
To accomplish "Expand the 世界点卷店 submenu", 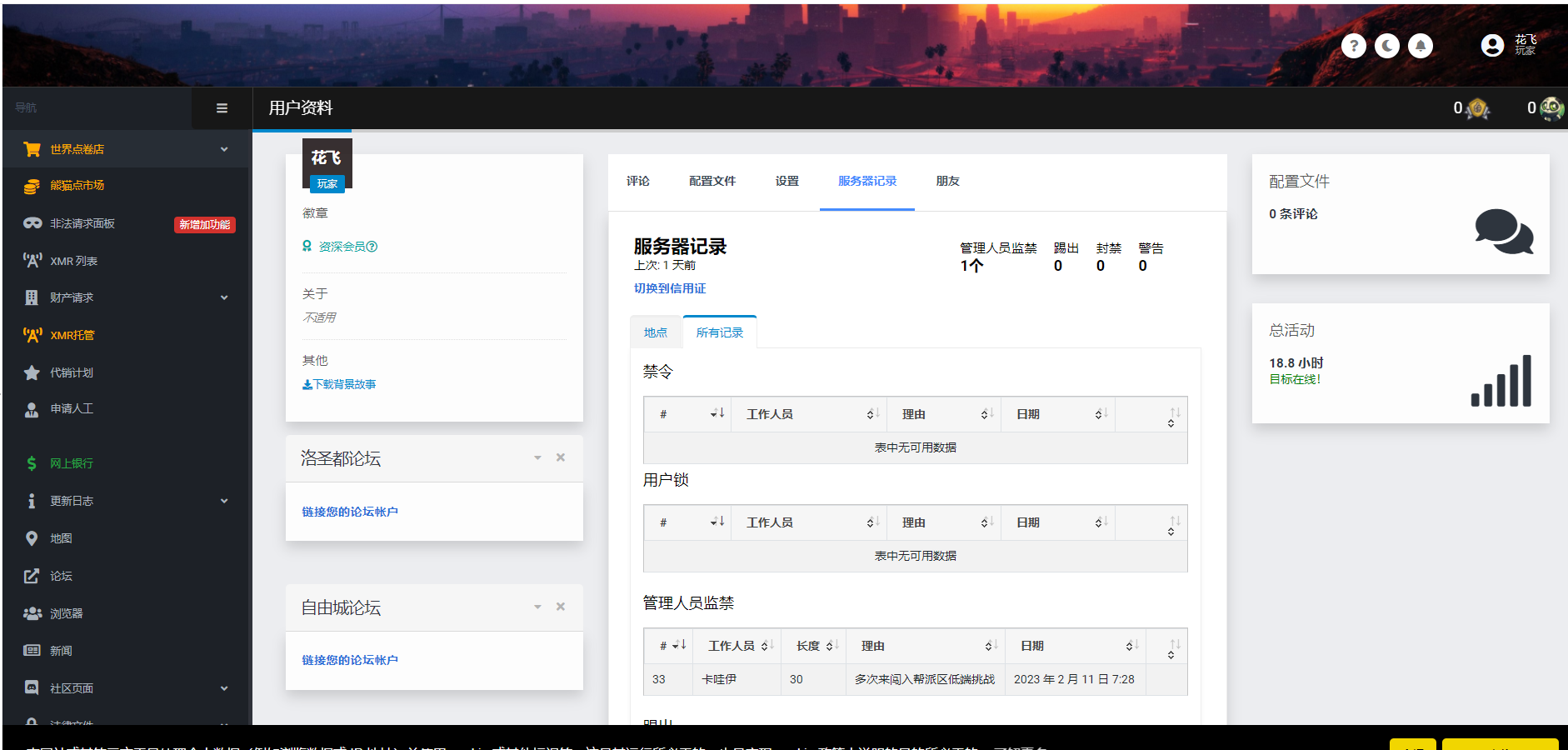I will click(x=223, y=149).
